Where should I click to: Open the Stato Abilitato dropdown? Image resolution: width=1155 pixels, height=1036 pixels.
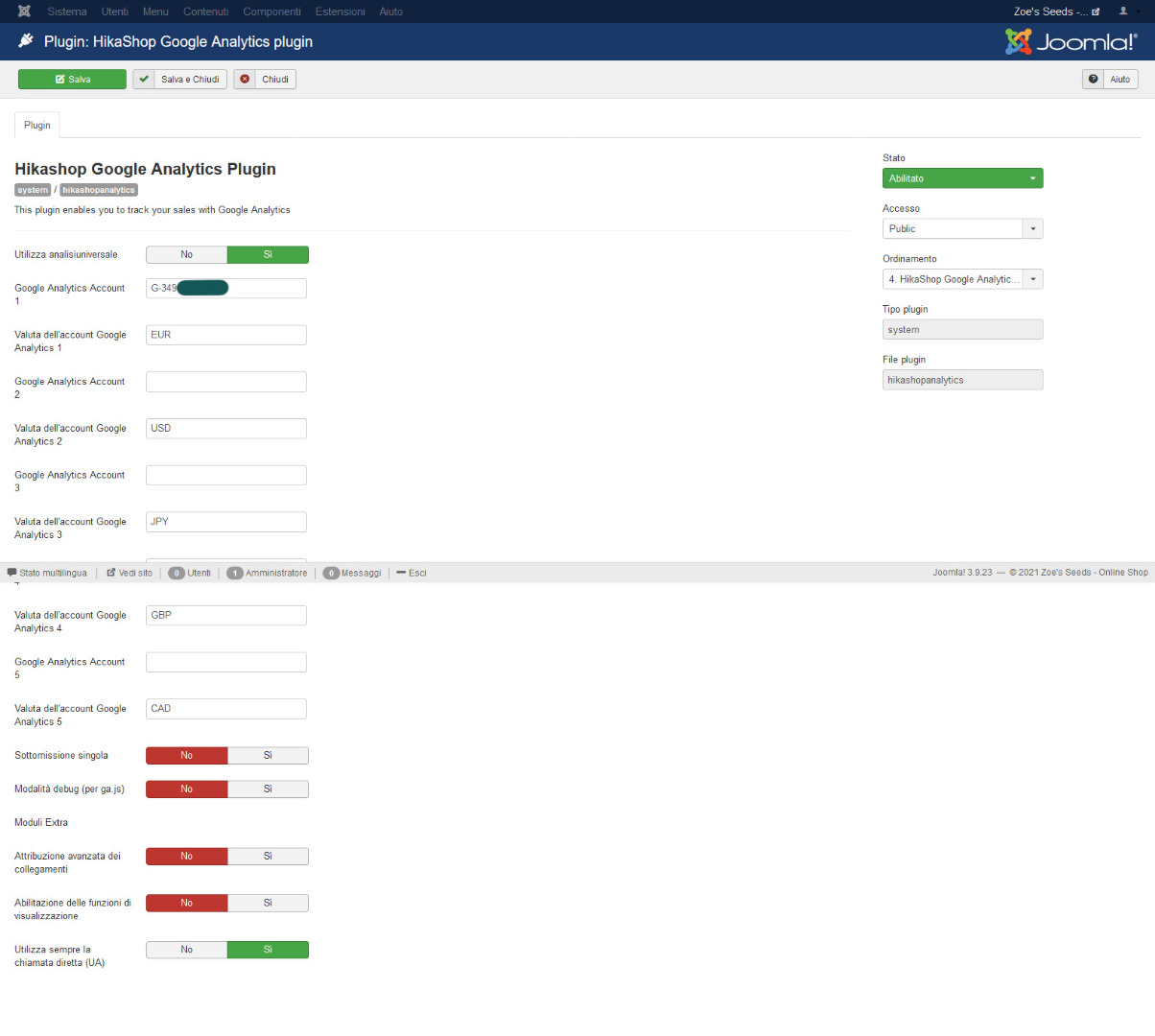[x=962, y=178]
